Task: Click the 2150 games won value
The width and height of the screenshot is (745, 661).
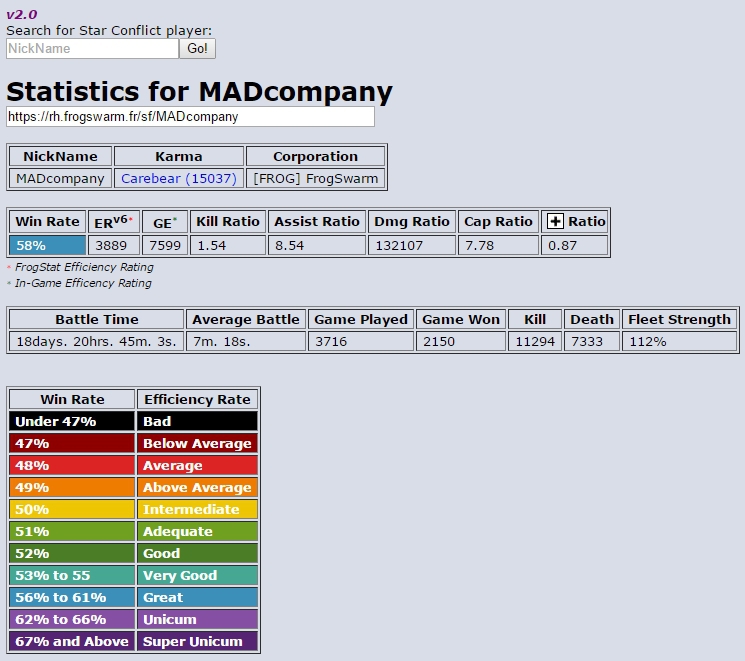Action: (461, 342)
